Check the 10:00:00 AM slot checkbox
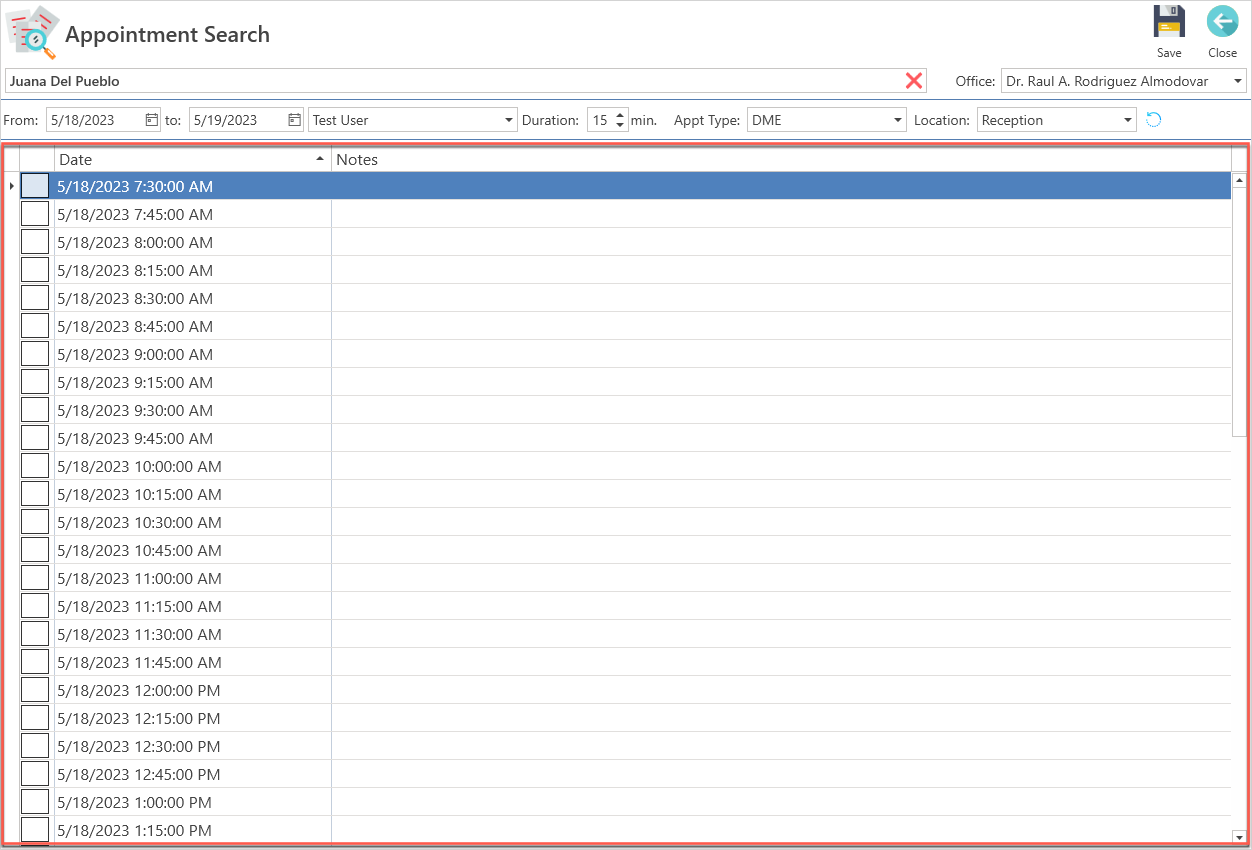1252x850 pixels. pos(35,466)
